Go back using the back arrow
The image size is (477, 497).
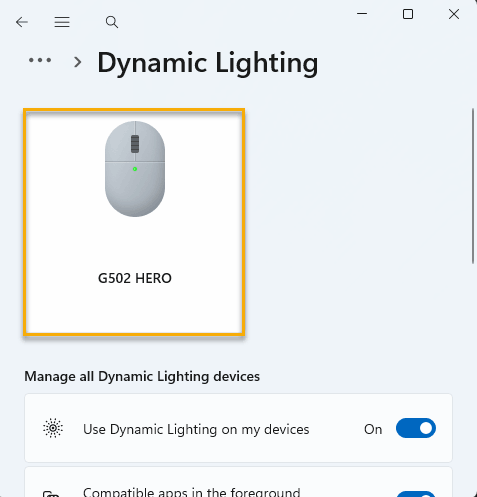(x=22, y=22)
